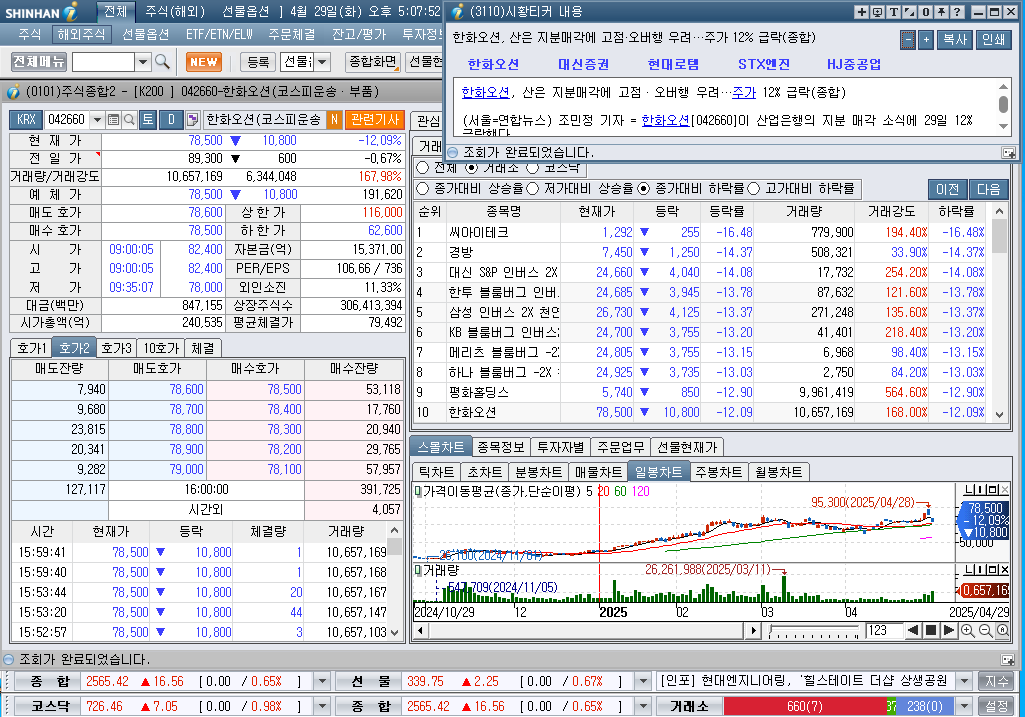Click the 0 icon in news window title bar
Viewport: 1025px width, 717px height.
(x=926, y=12)
